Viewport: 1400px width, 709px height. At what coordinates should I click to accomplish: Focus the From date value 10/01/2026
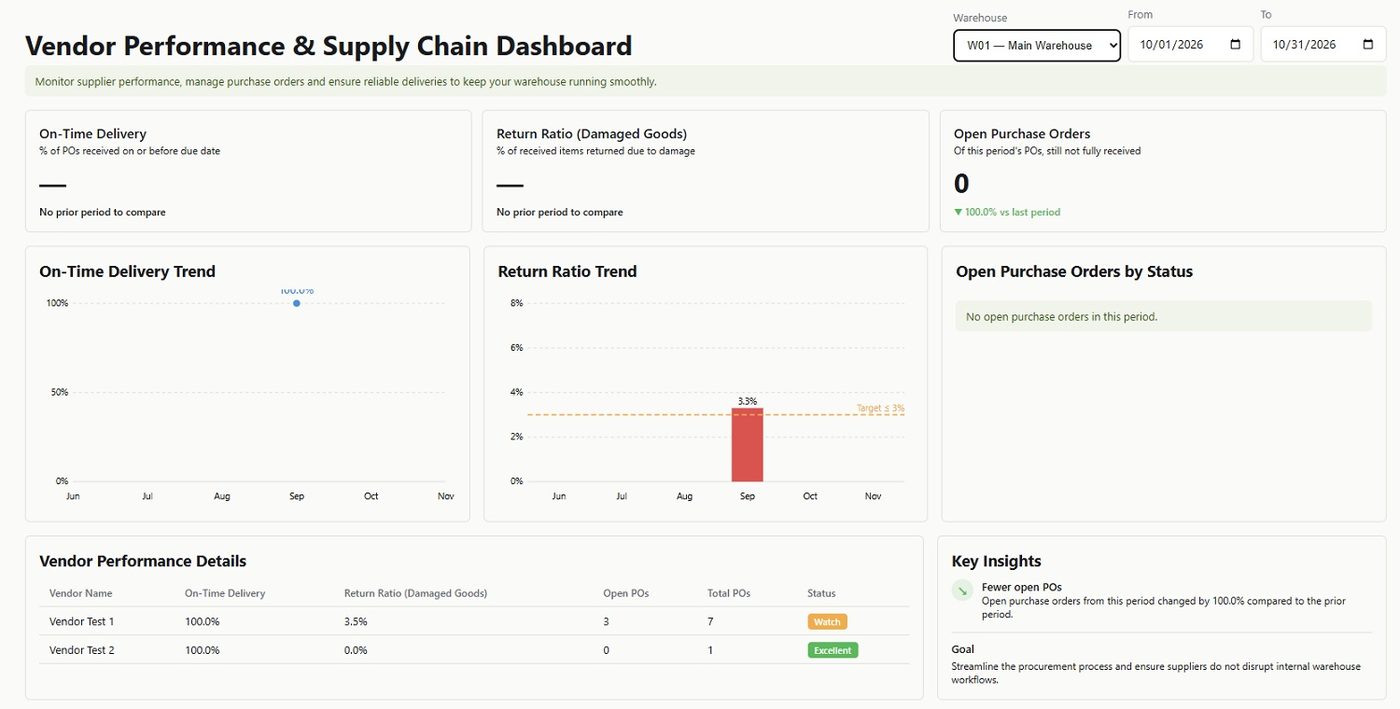[x=1171, y=45]
